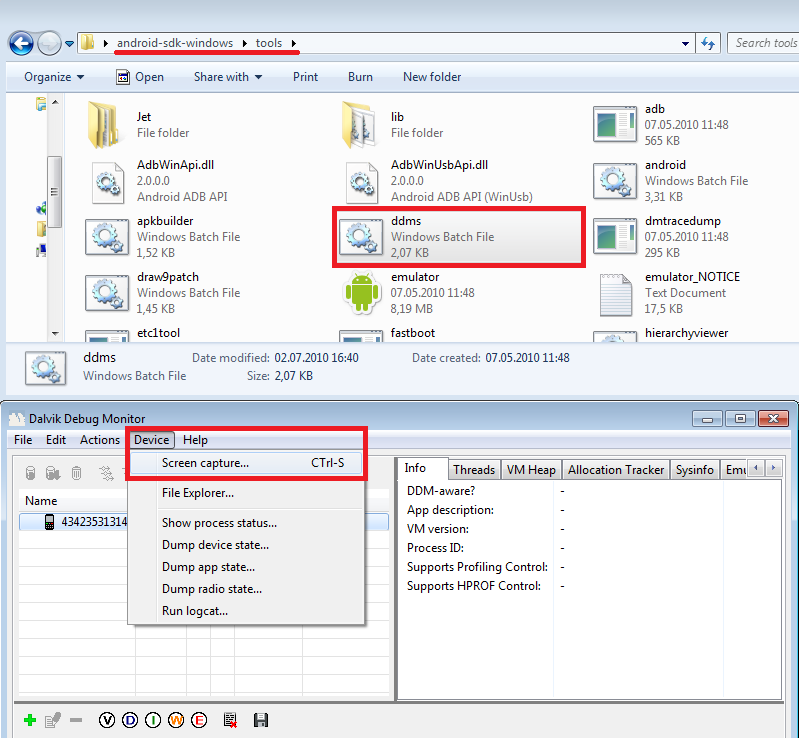799x738 pixels.
Task: Save the log with floppy disk icon
Action: click(x=260, y=720)
